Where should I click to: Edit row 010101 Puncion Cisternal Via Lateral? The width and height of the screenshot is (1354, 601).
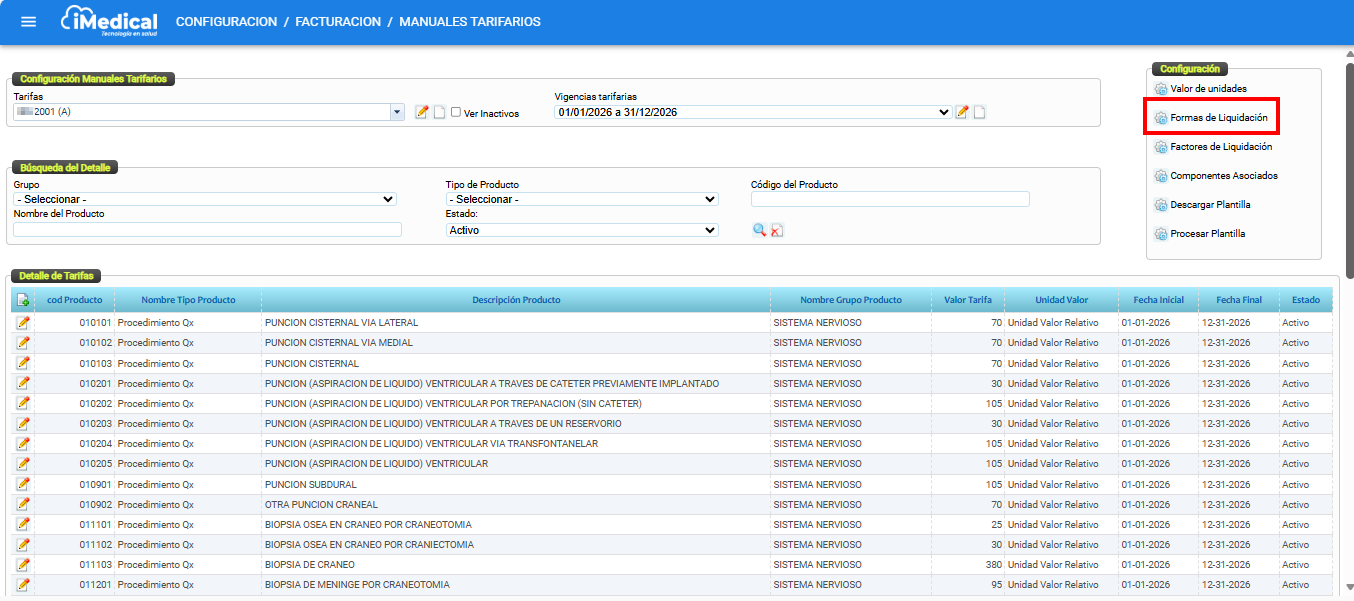point(23,323)
